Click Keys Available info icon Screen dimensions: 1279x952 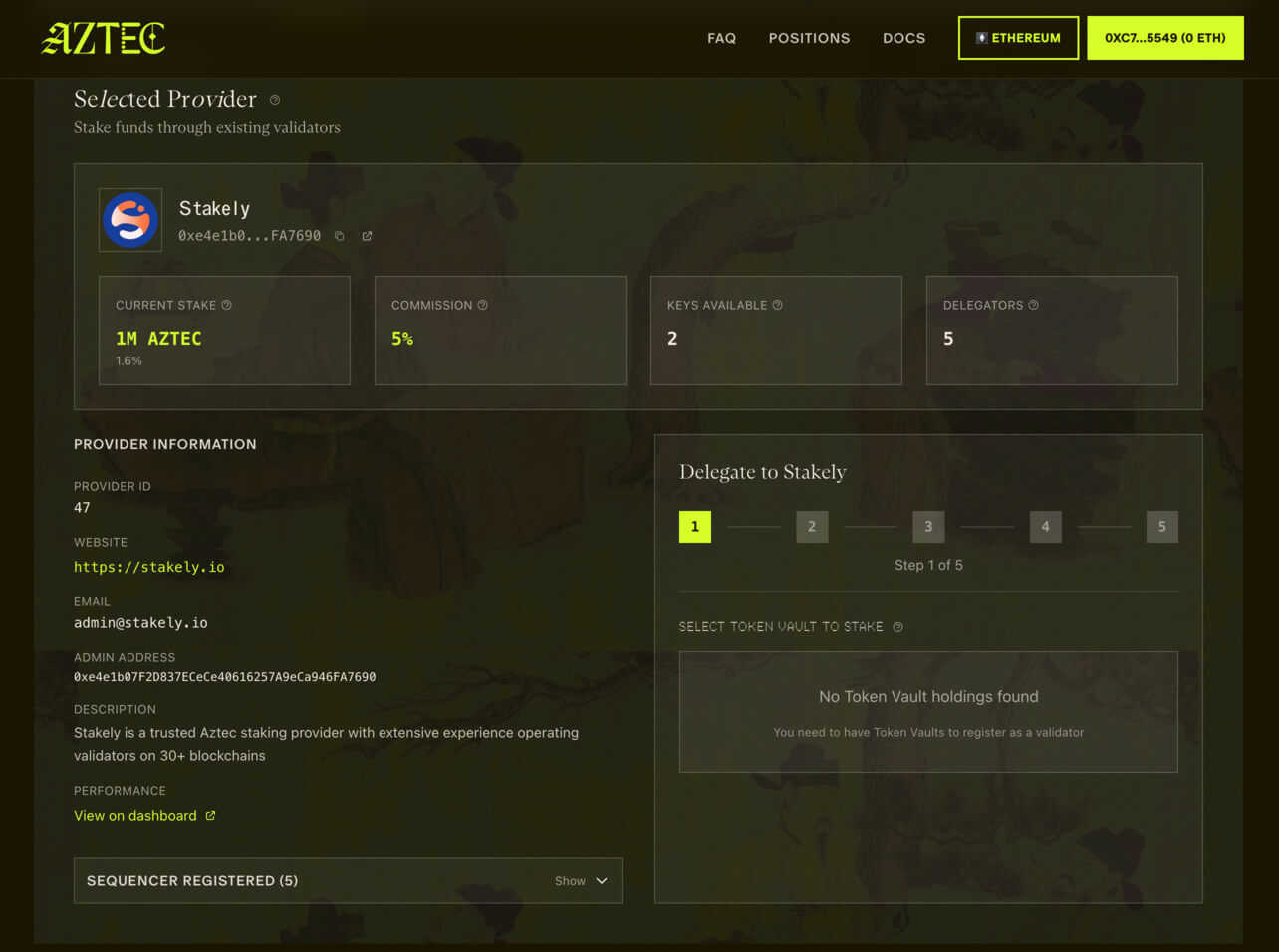[778, 305]
